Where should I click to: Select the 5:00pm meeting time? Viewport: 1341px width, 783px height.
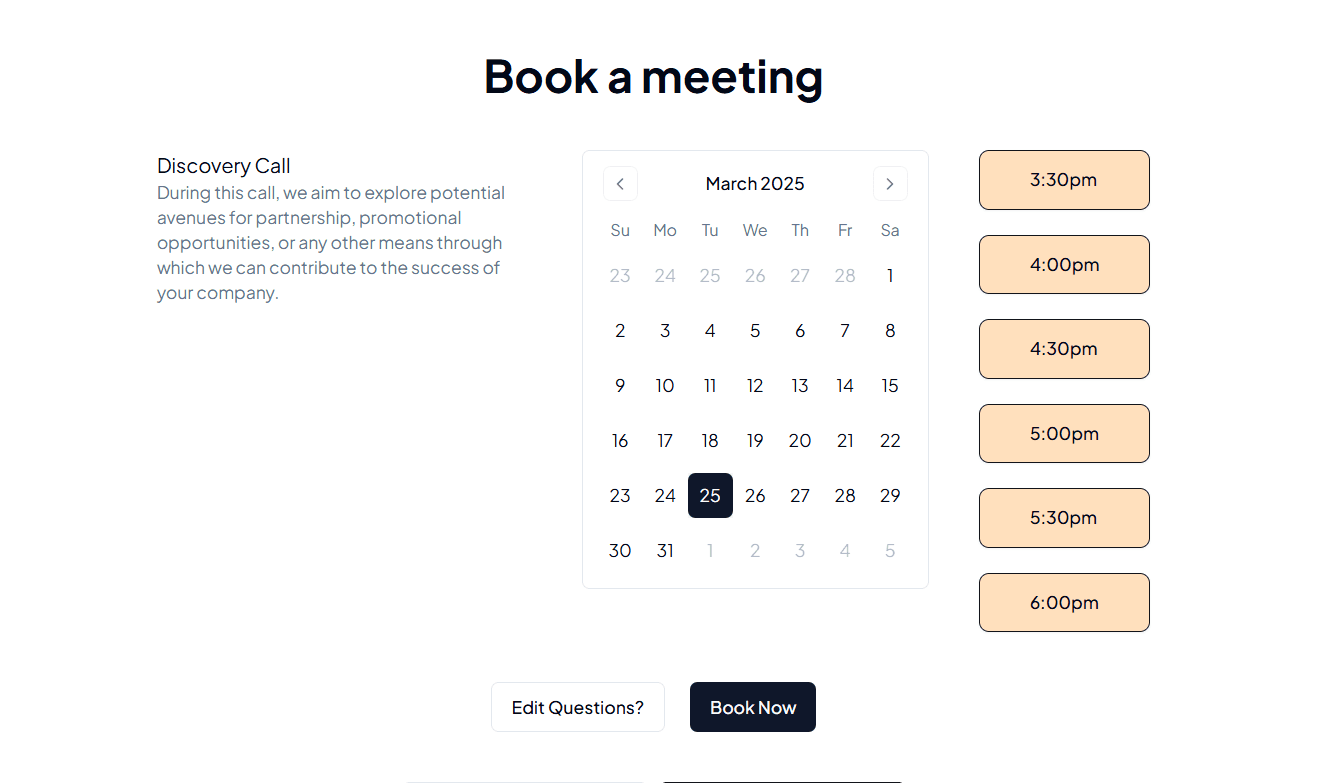tap(1063, 433)
